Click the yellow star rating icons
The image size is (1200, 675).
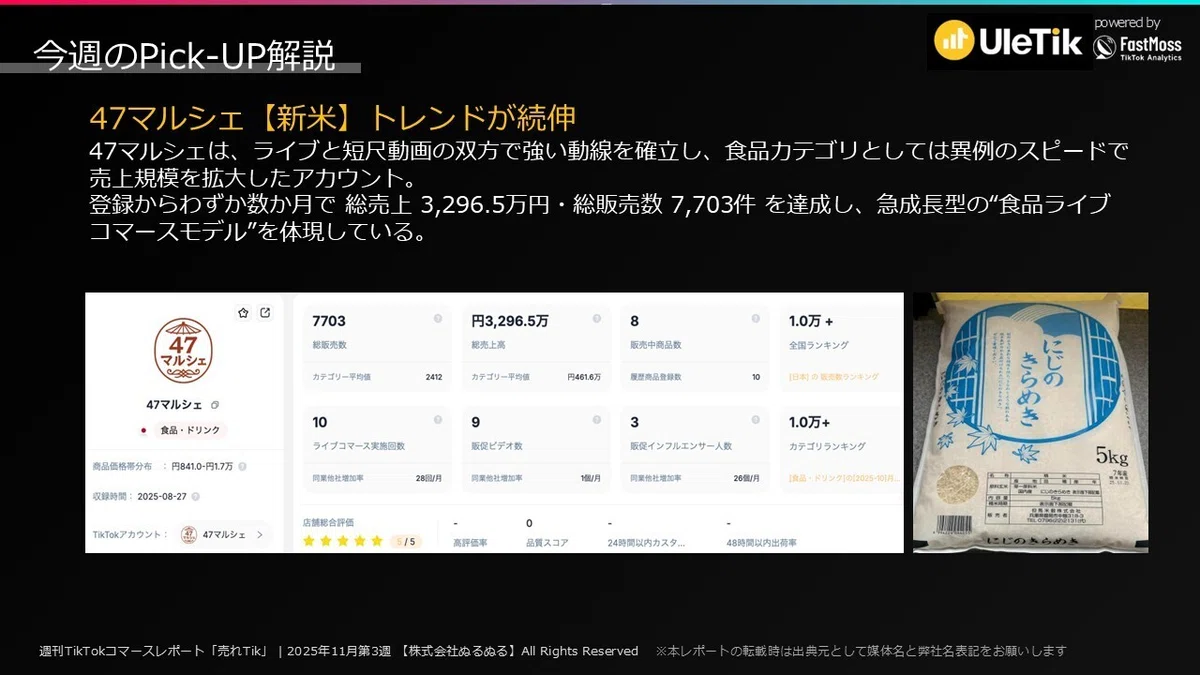click(343, 541)
